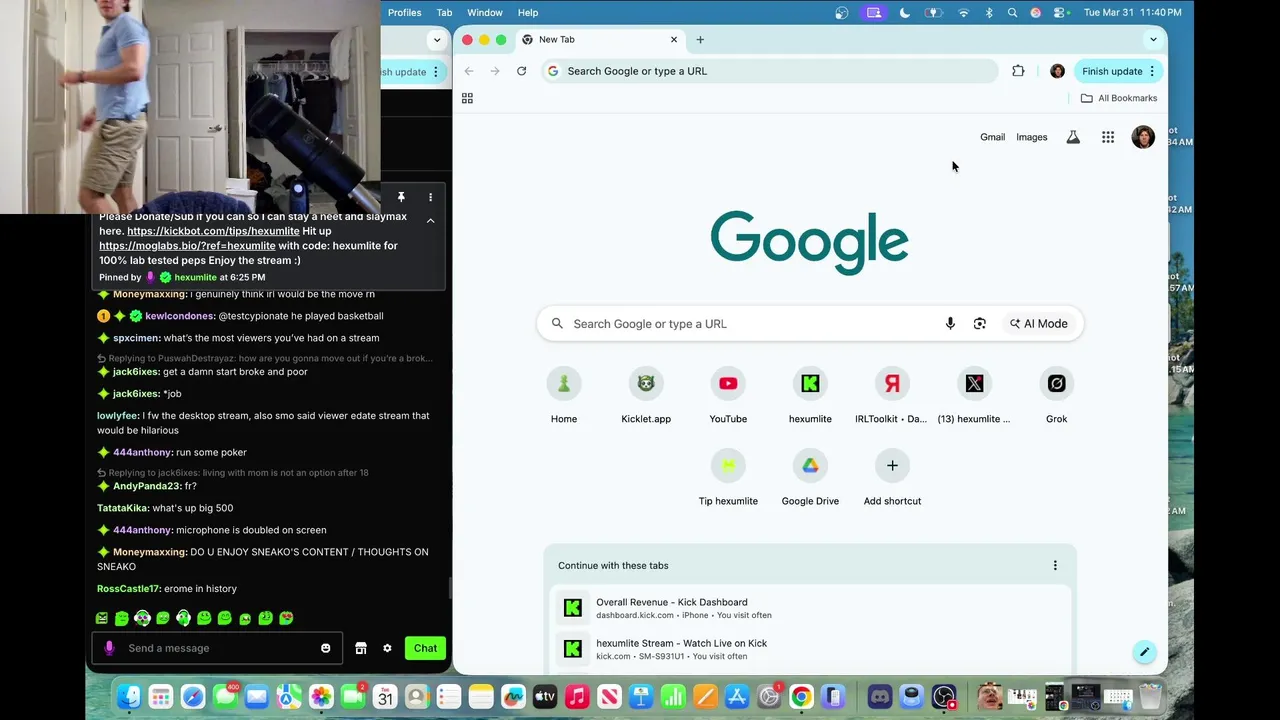
Task: Open the chat shop icon
Action: click(x=361, y=648)
